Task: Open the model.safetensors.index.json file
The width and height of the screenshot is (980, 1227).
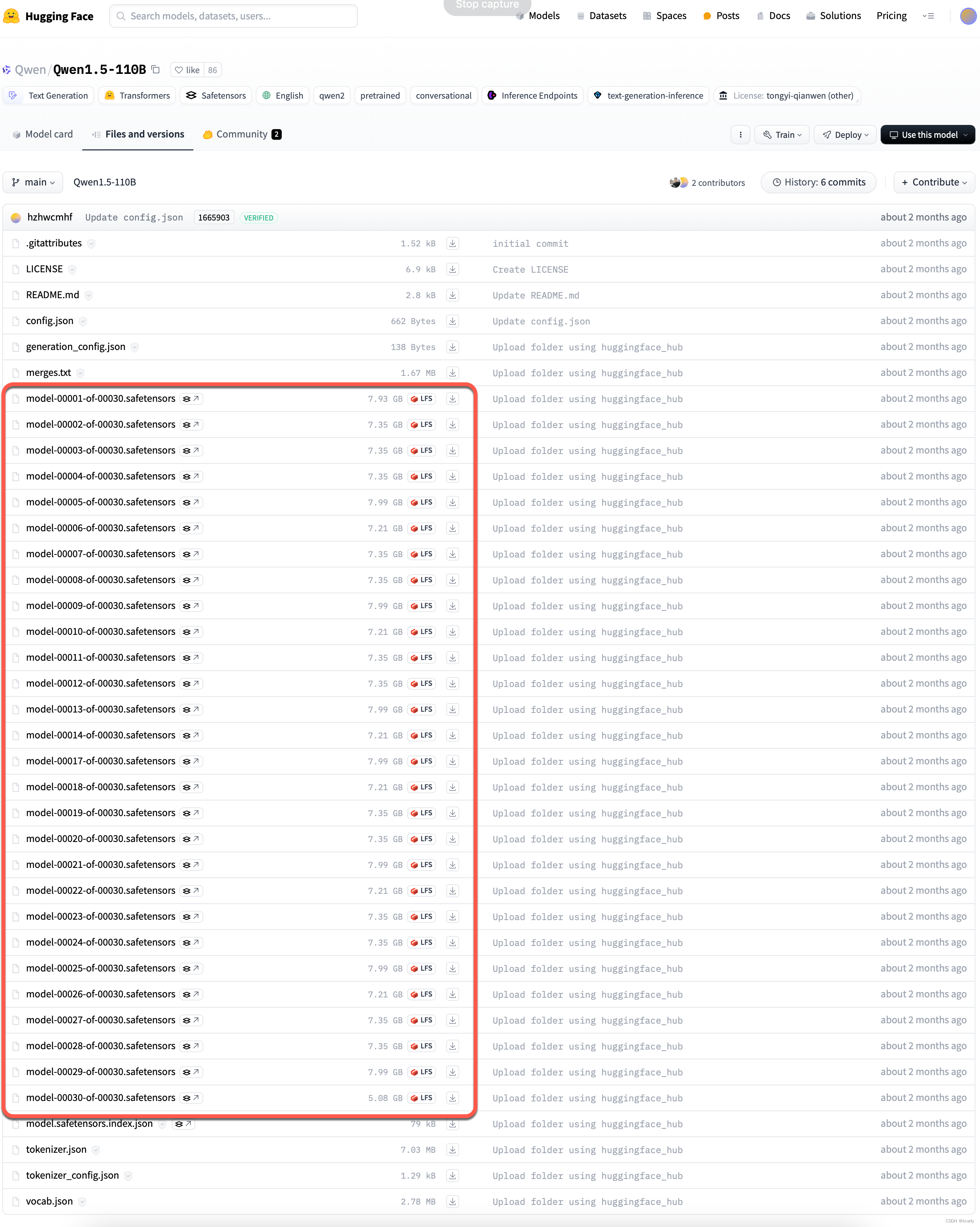Action: pos(89,1123)
